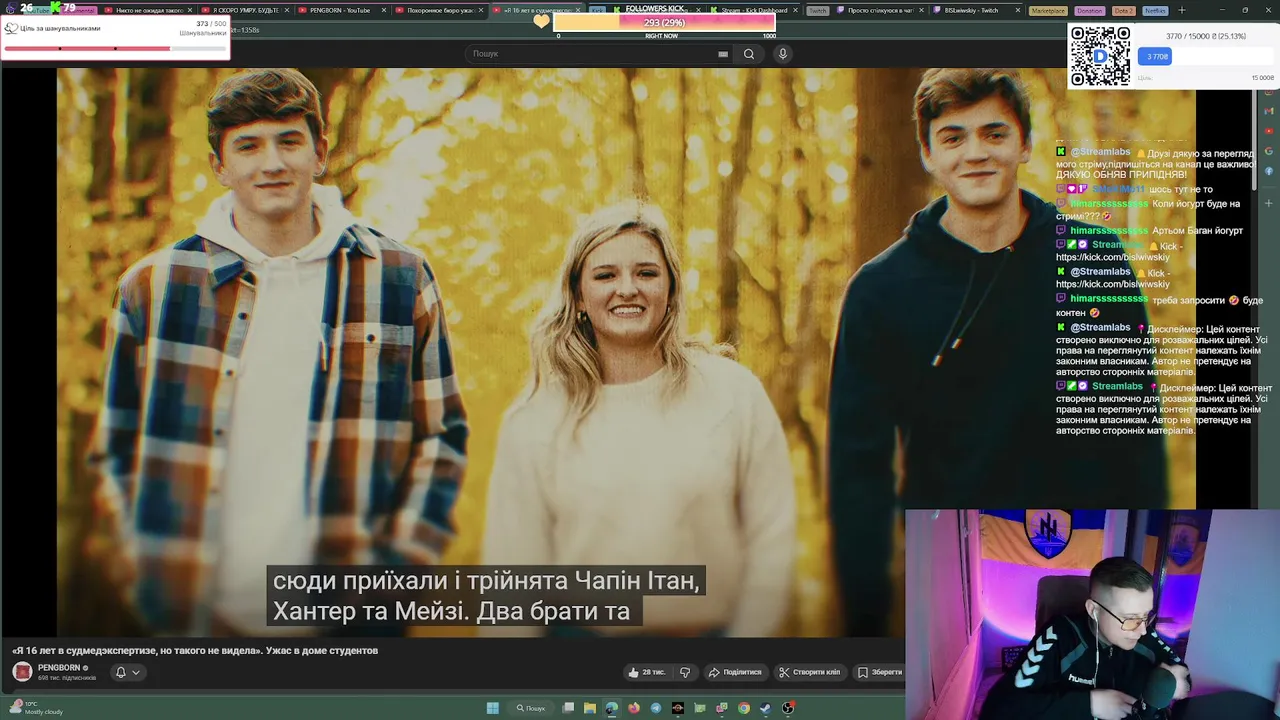Open the Marketplace bookmark

click(1049, 10)
